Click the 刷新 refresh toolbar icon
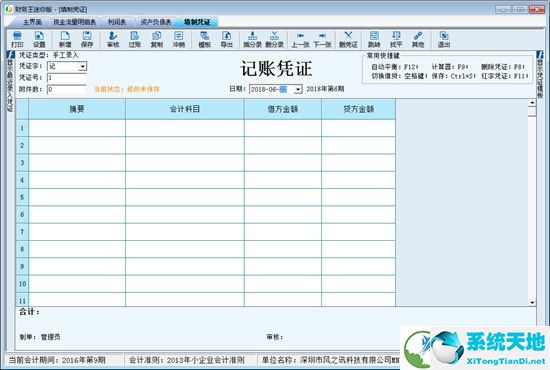 pyautogui.click(x=374, y=39)
